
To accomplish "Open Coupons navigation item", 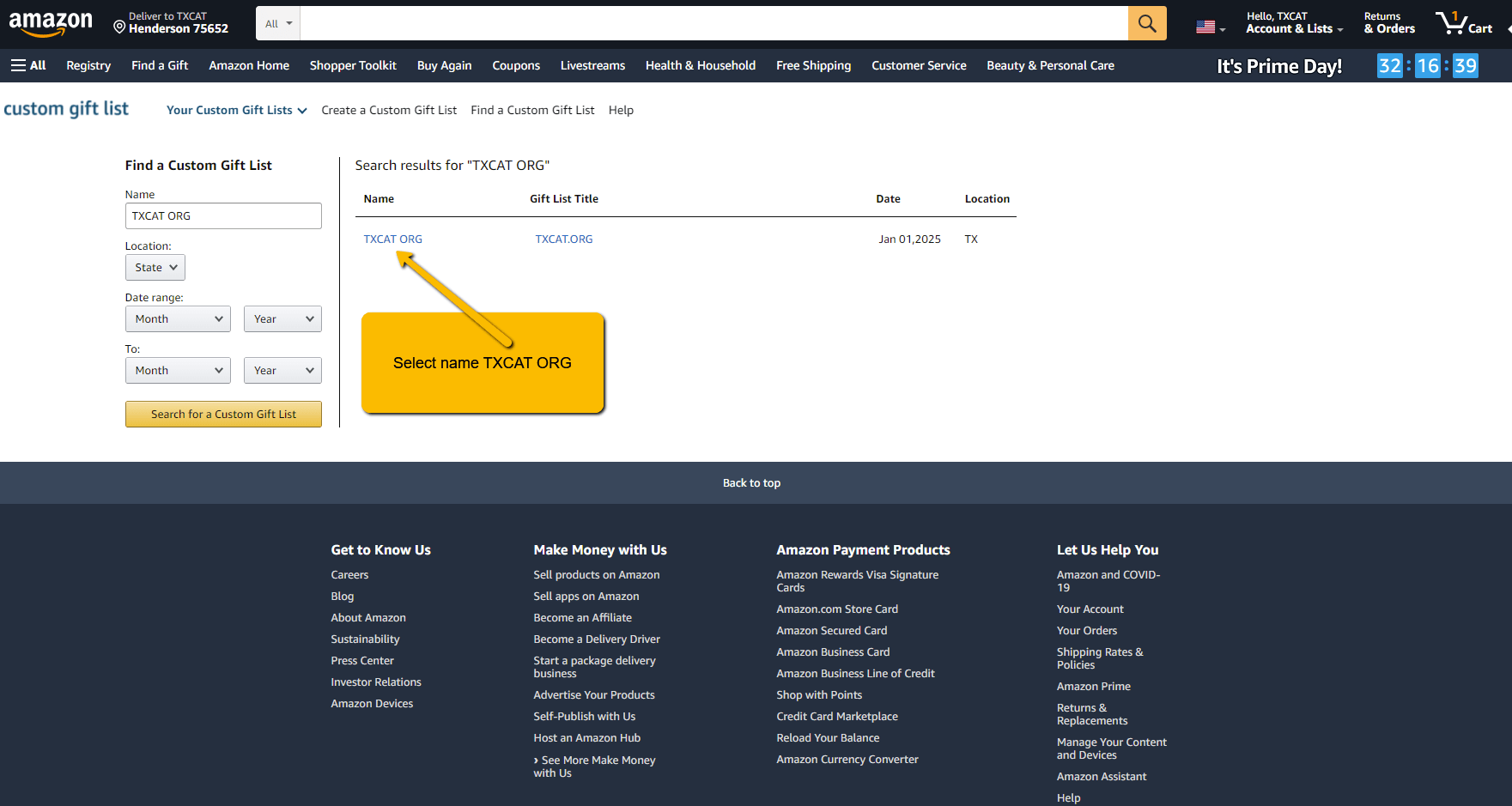I will click(x=516, y=65).
